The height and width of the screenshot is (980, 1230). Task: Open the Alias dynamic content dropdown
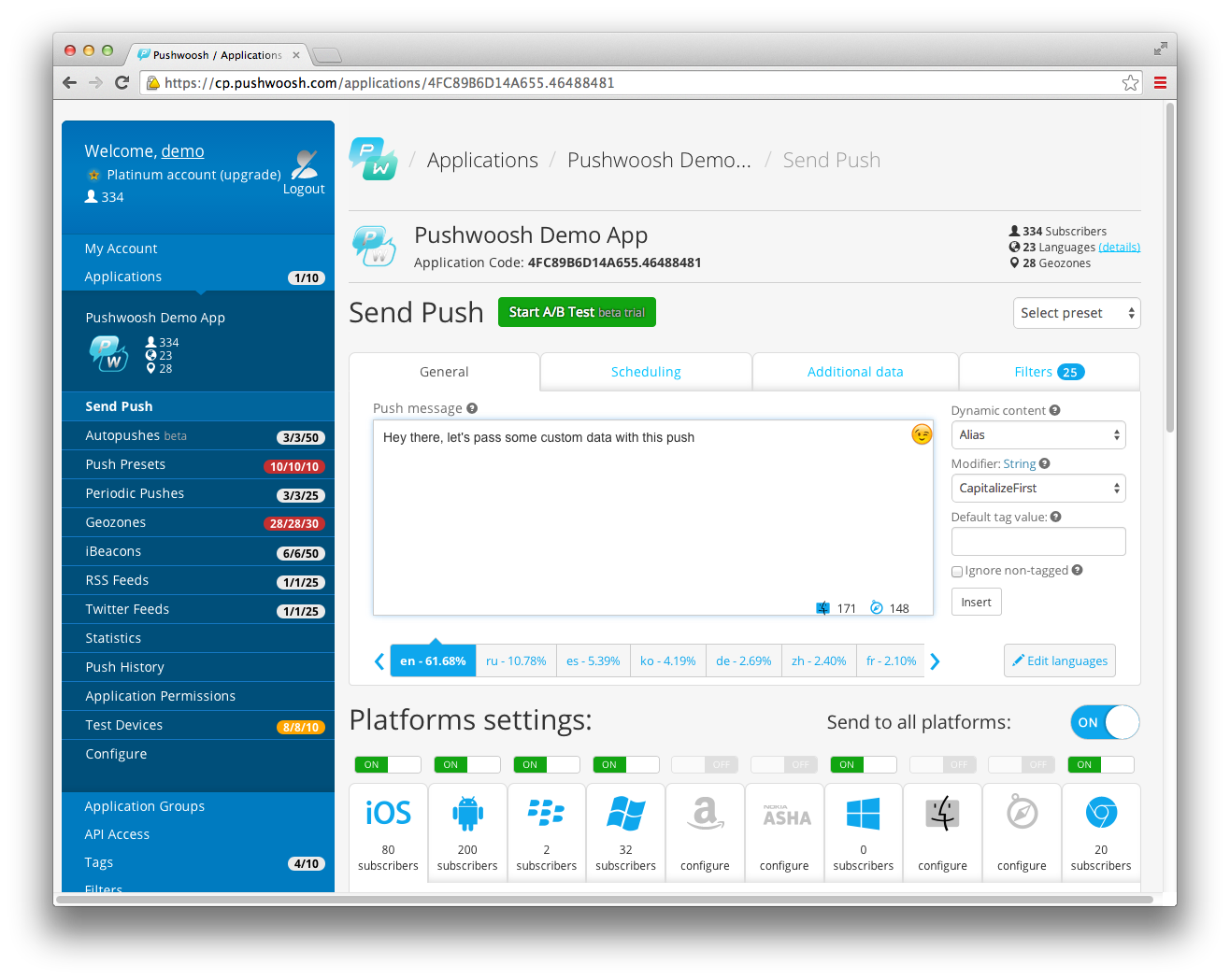(1038, 434)
